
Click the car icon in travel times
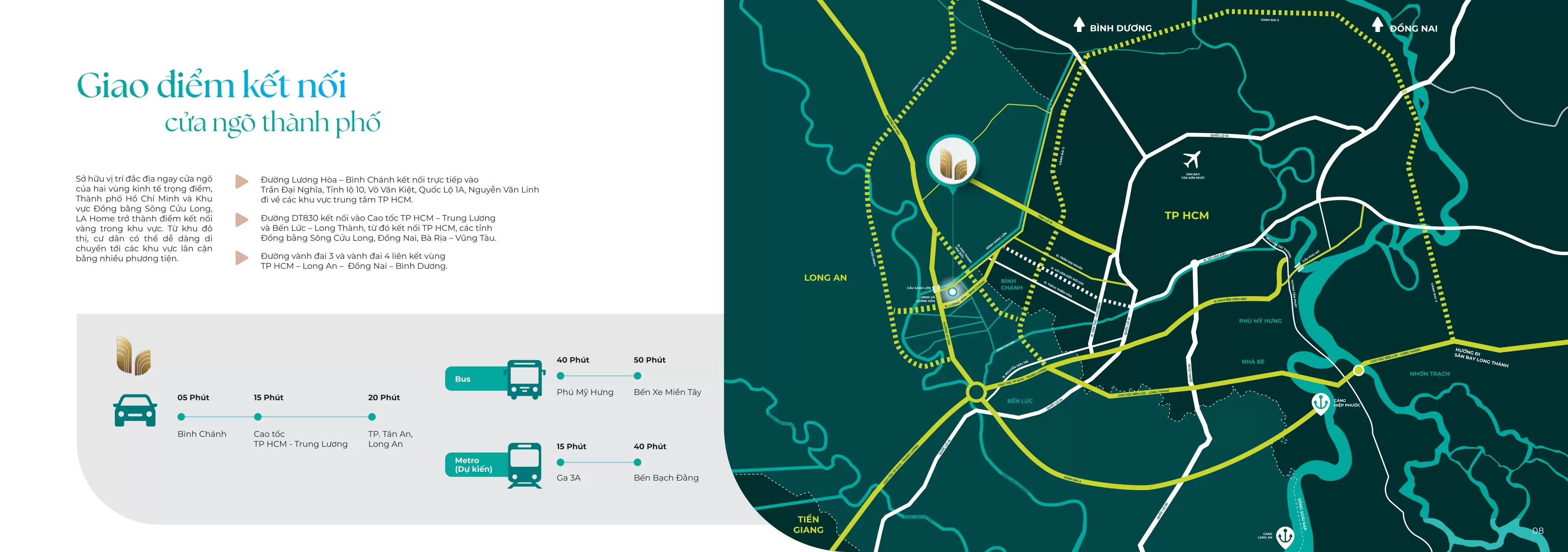[135, 410]
